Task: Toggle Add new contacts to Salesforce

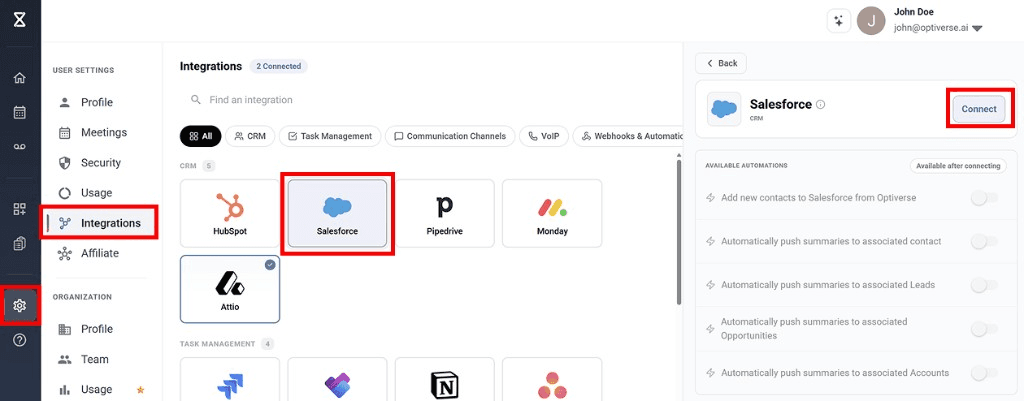Action: pyautogui.click(x=984, y=198)
